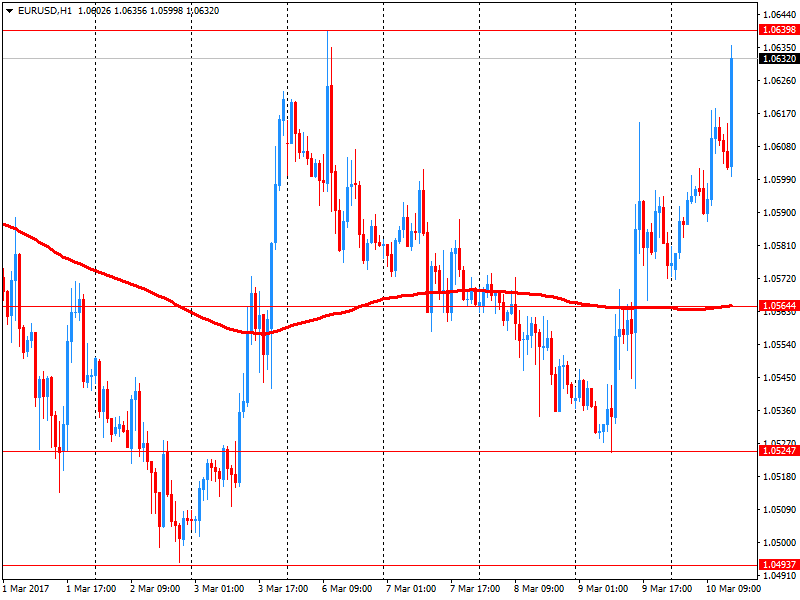Click the 3 Mar 01:00 time label
The height and width of the screenshot is (600, 800).
pos(219,588)
